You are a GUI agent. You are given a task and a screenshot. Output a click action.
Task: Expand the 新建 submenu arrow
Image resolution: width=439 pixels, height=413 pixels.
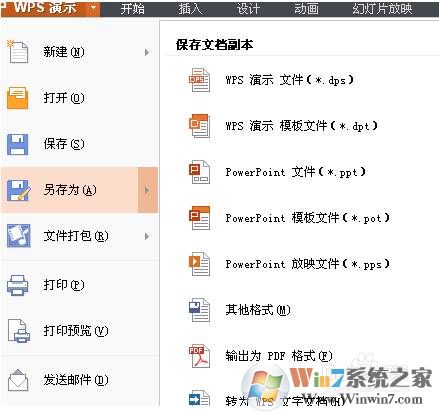click(147, 52)
